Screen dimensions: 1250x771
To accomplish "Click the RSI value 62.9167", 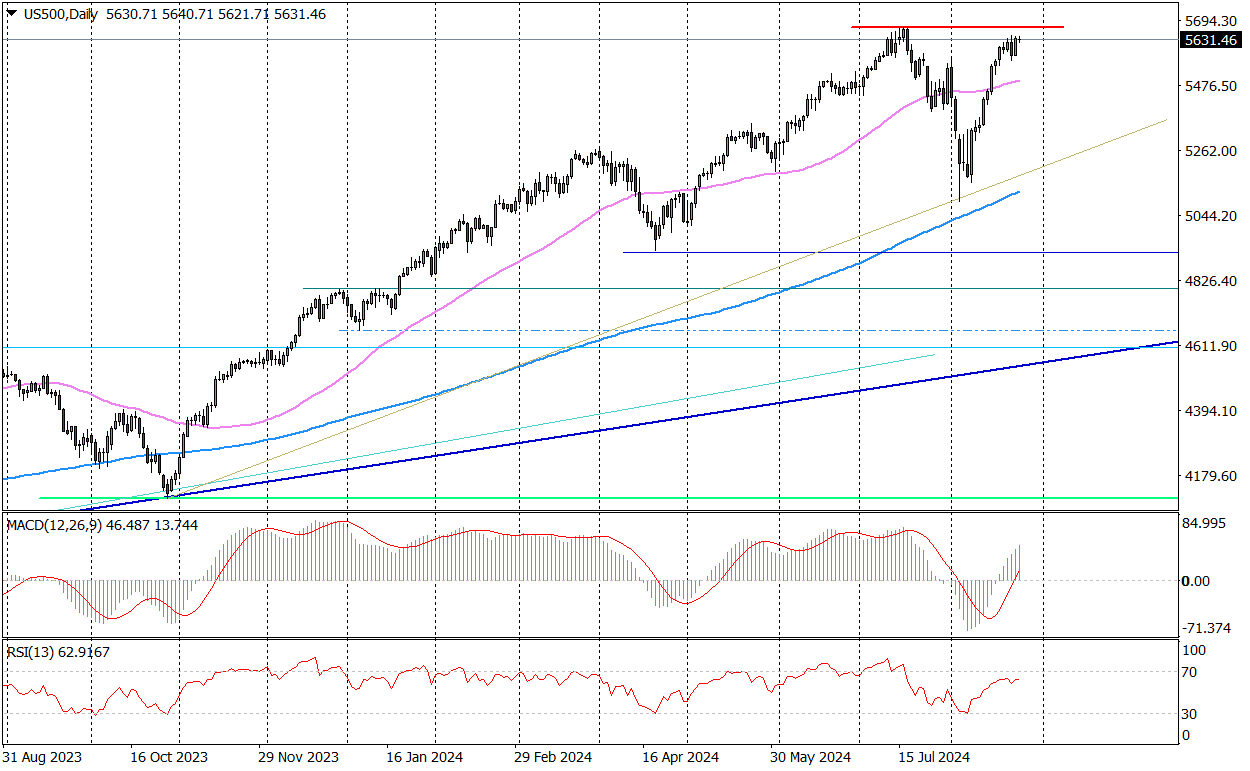I will point(84,652).
